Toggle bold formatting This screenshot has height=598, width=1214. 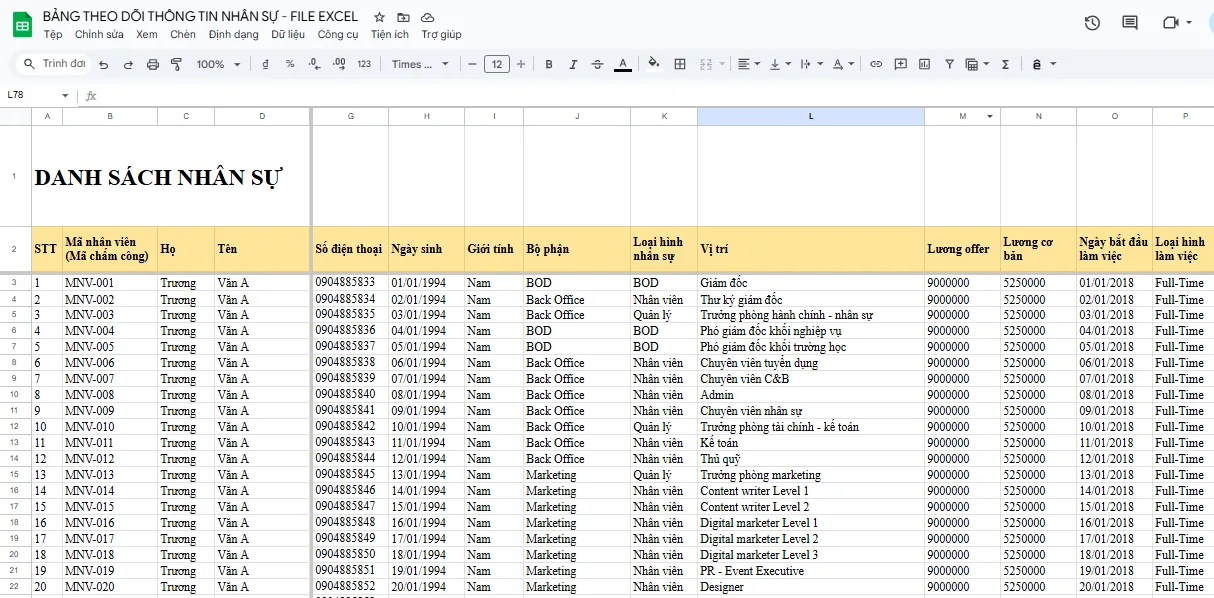coord(549,64)
